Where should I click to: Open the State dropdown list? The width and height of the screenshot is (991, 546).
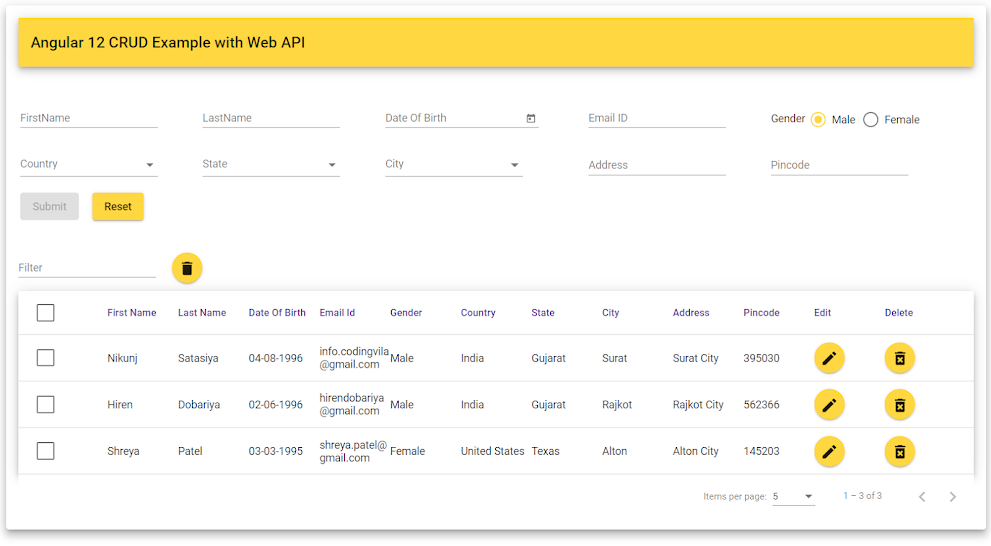click(270, 165)
